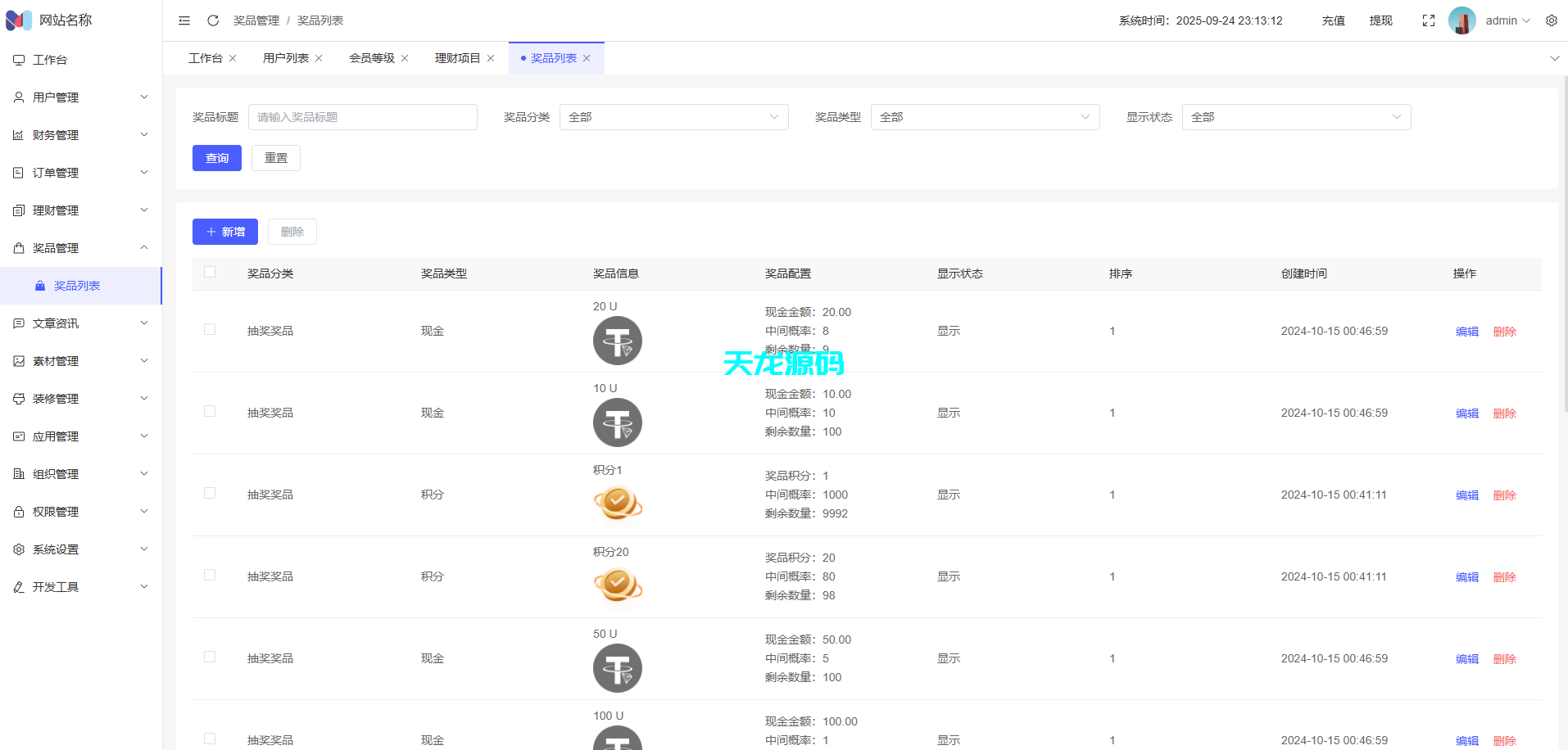Enter fullscreen via the expand icon

(1429, 20)
